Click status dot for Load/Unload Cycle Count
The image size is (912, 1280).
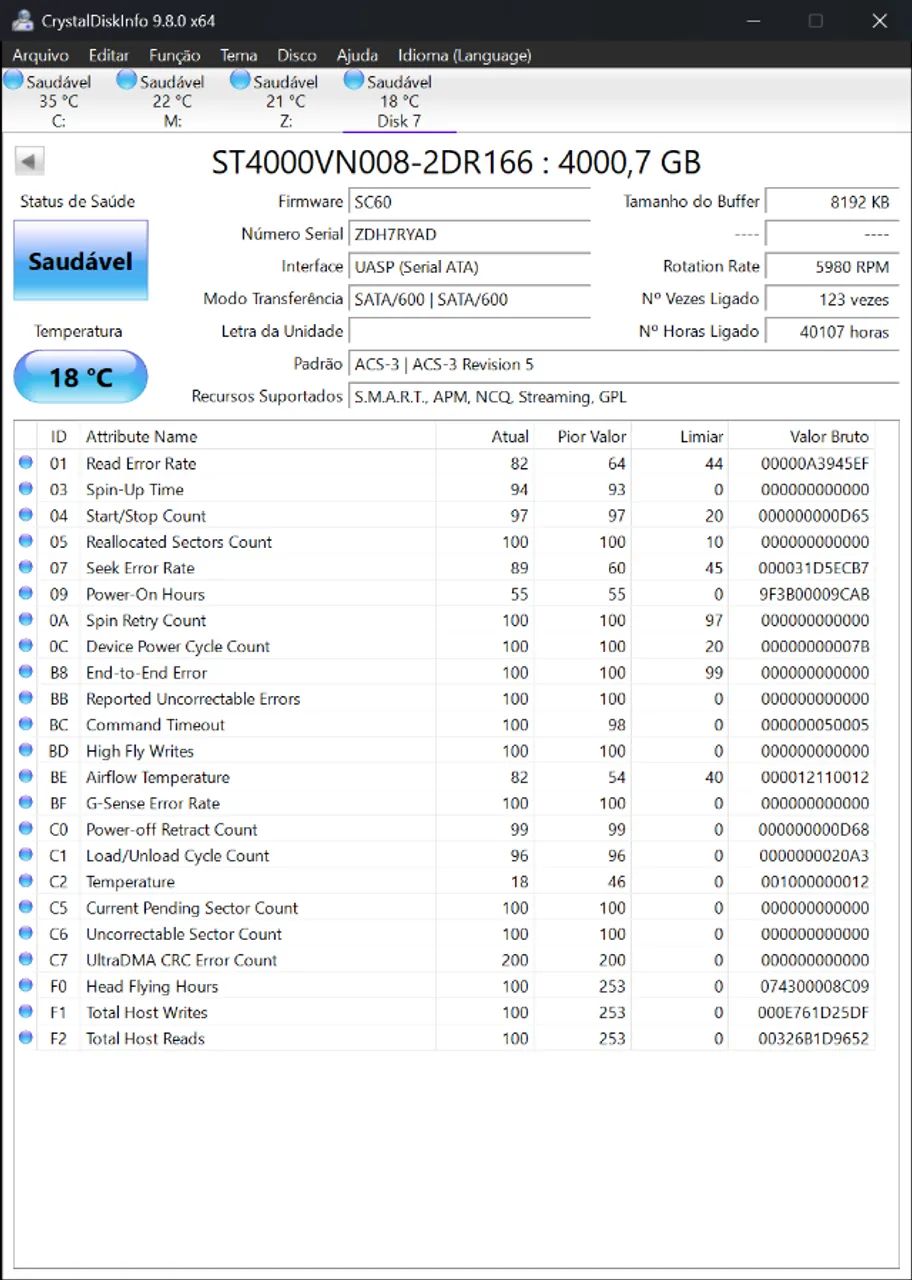click(x=26, y=855)
